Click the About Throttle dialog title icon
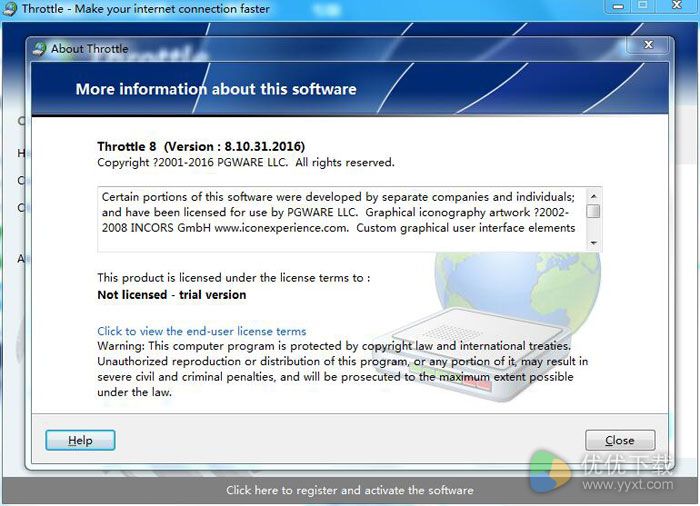The image size is (700, 506). click(x=39, y=49)
